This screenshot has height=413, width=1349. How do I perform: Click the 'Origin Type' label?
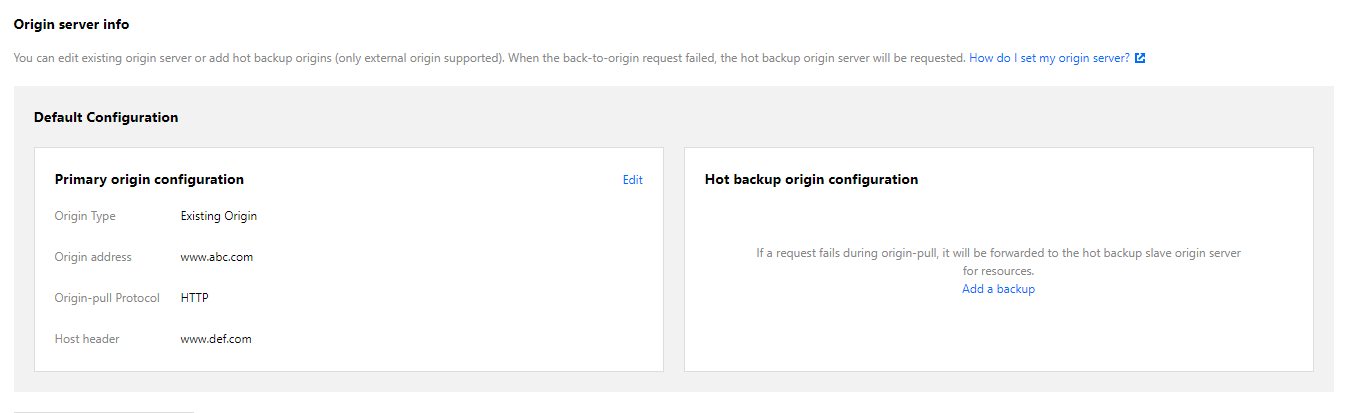(x=85, y=216)
